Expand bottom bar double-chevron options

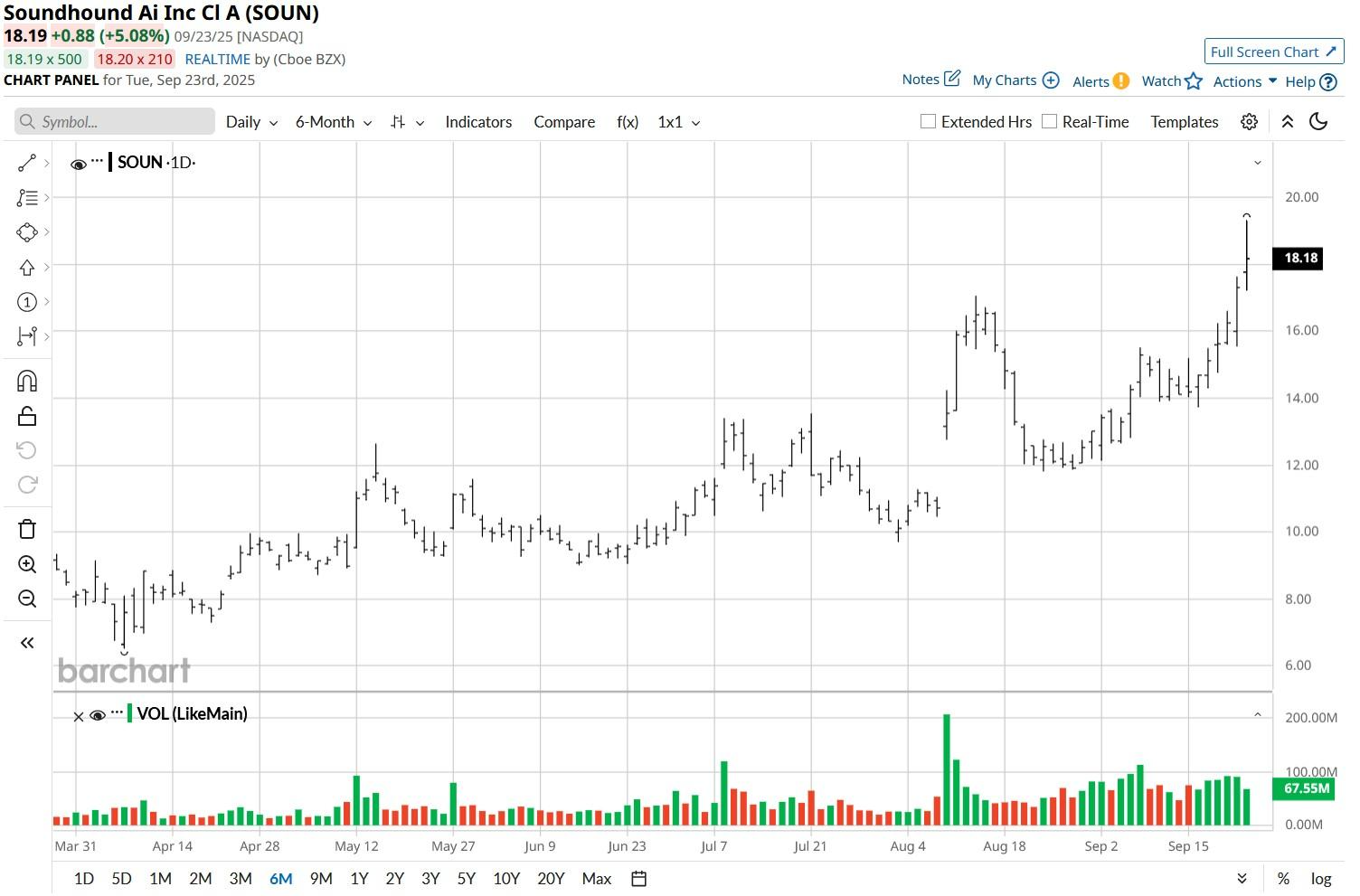pyautogui.click(x=1242, y=879)
